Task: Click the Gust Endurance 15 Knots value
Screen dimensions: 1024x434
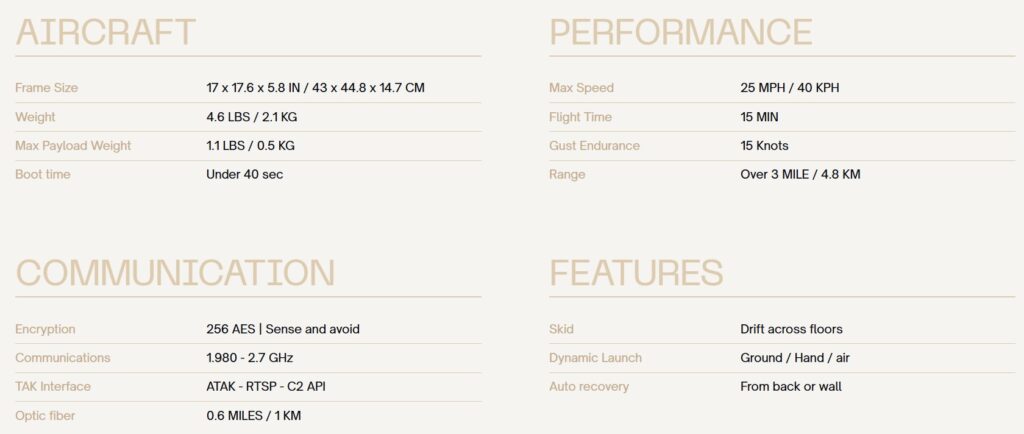Action: [764, 146]
